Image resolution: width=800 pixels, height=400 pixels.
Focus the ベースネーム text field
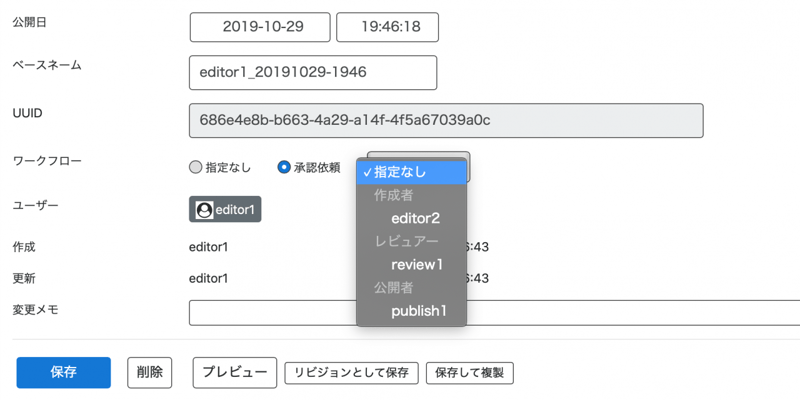(x=312, y=73)
